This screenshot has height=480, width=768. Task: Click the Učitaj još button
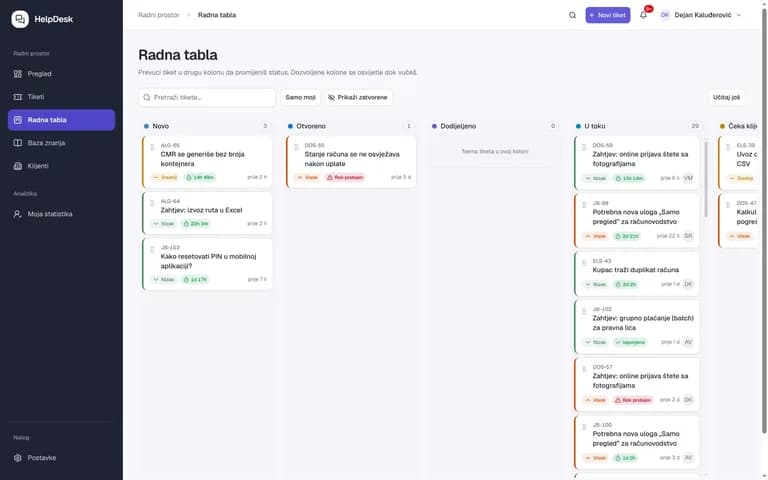coord(726,97)
